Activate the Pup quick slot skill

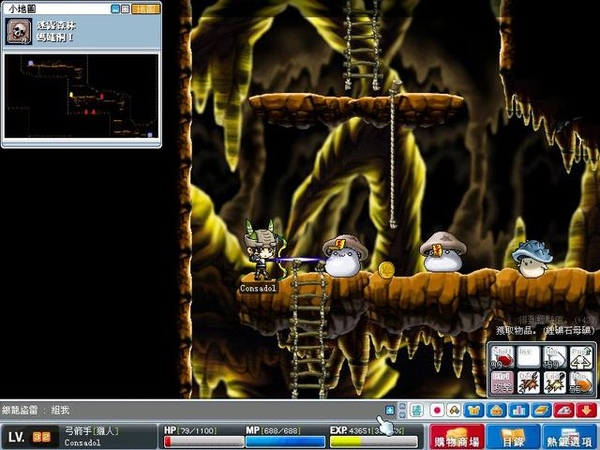580,357
